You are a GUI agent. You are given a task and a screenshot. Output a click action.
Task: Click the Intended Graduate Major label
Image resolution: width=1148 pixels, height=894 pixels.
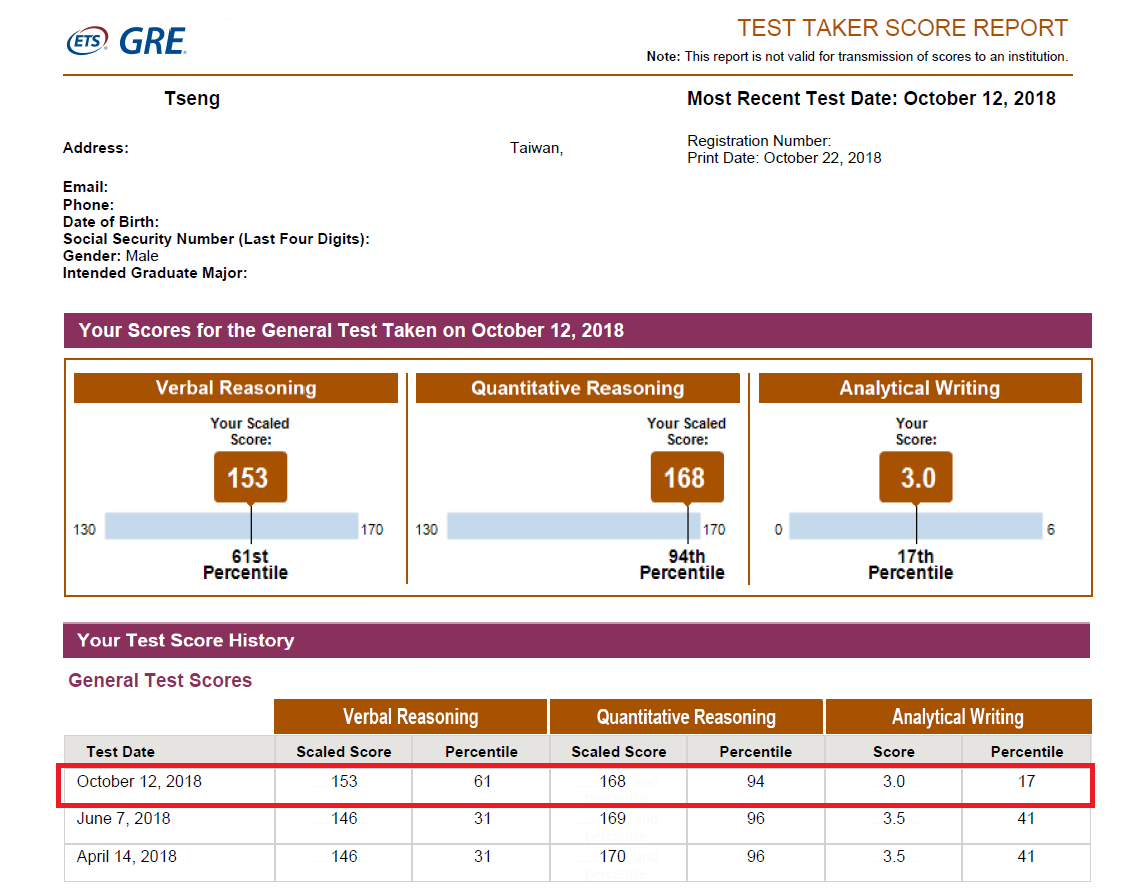[155, 273]
